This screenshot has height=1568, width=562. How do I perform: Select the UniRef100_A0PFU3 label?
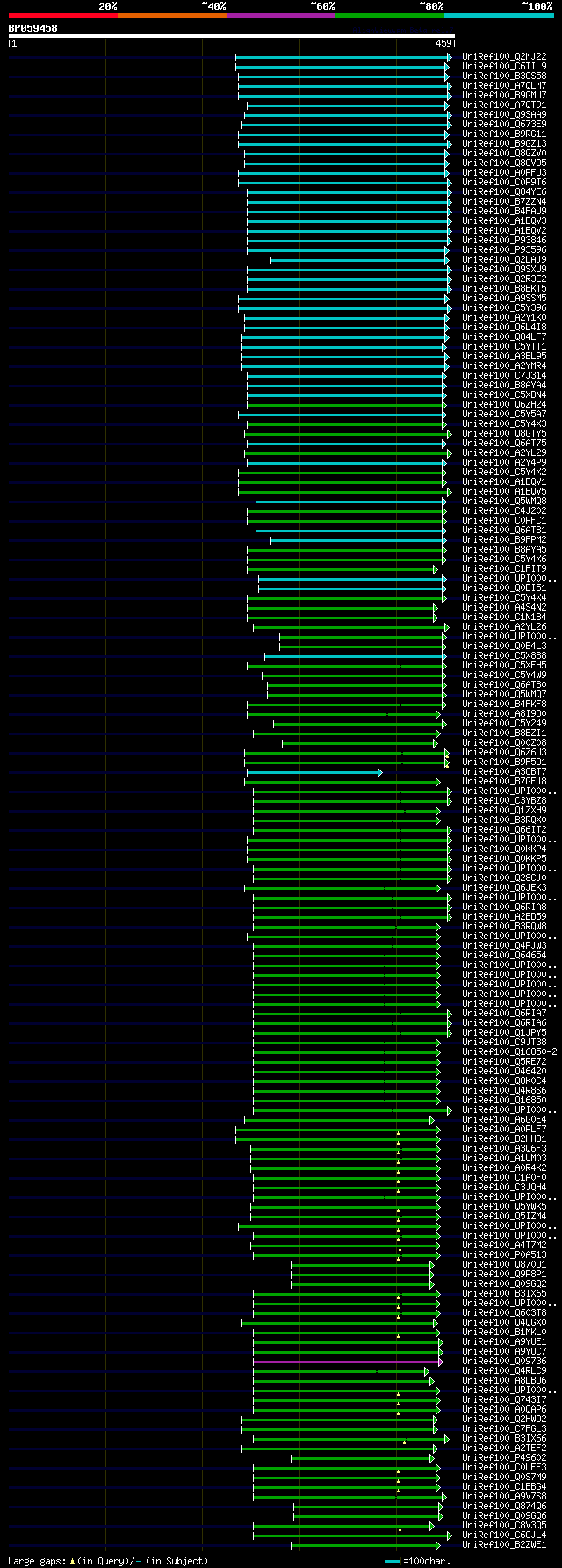(505, 172)
